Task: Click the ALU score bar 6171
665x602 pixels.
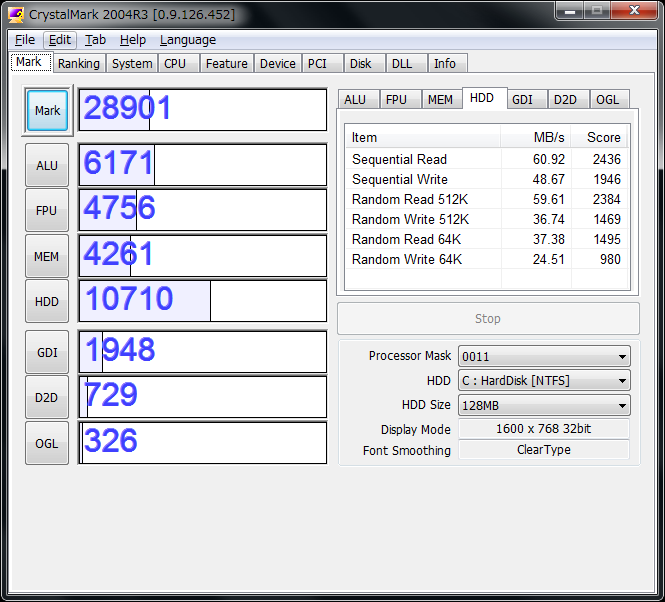Action: pyautogui.click(x=203, y=165)
